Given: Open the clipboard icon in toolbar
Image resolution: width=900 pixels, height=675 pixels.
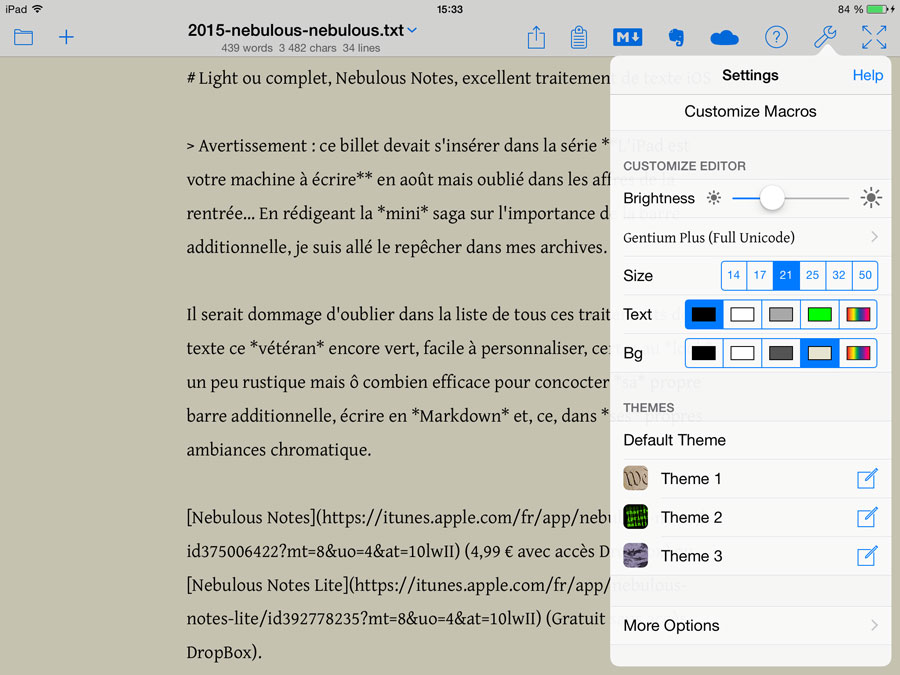Looking at the screenshot, I should coord(579,37).
